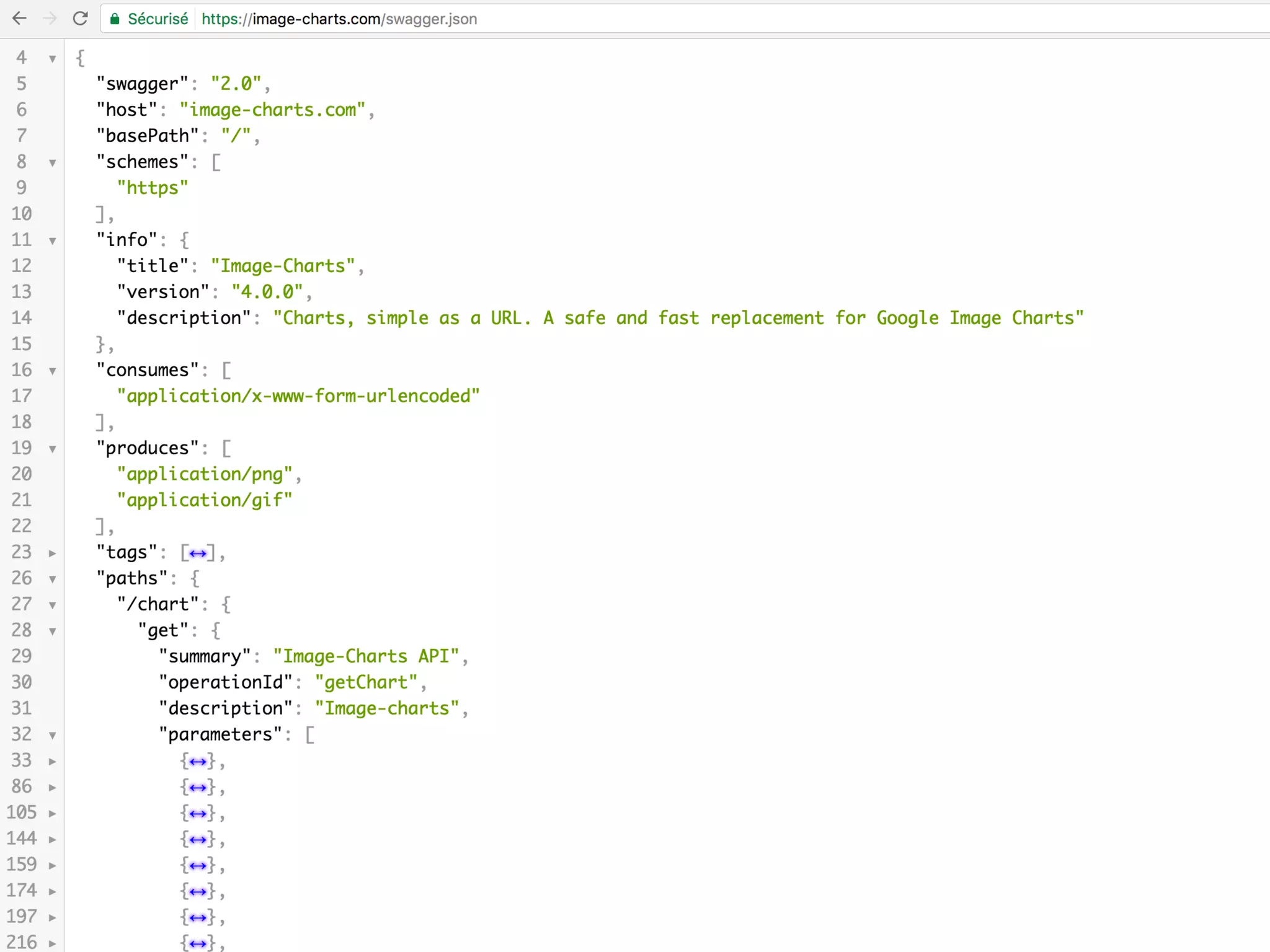Viewport: 1270px width, 952px height.
Task: Collapse the produces array on line 19
Action: coord(53,449)
